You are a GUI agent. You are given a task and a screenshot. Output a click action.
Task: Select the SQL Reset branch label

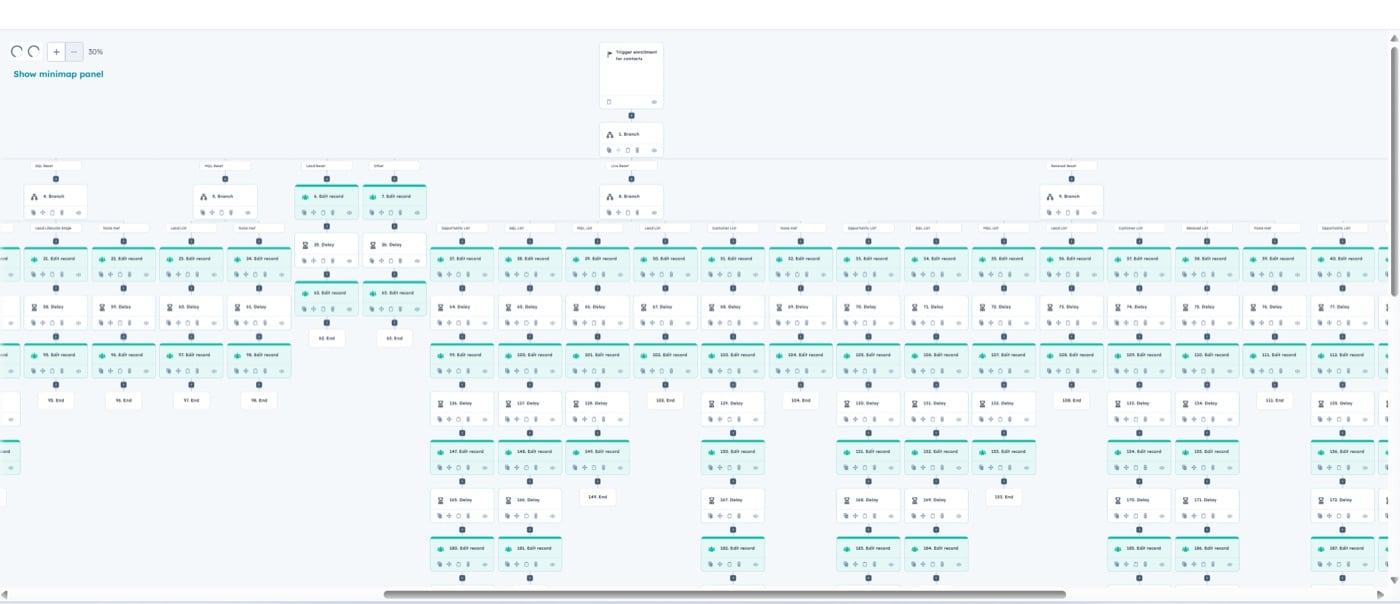[x=56, y=166]
